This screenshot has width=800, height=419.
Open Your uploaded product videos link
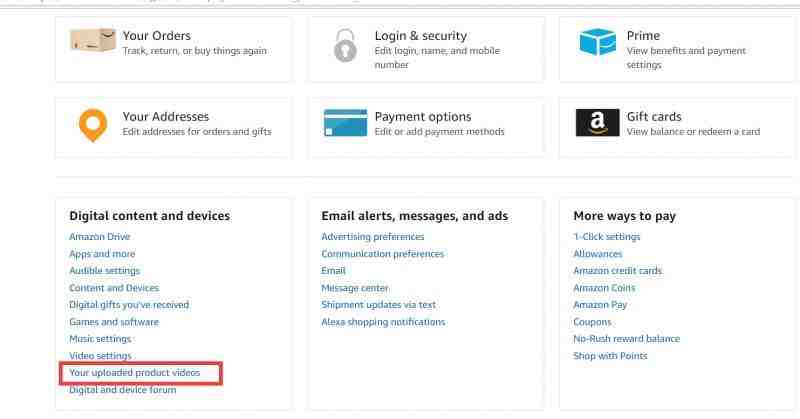[x=135, y=373]
